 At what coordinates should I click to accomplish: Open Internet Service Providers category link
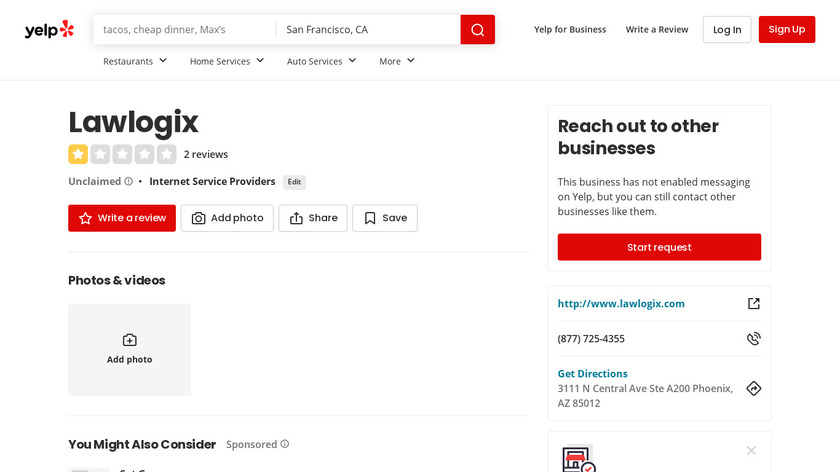pyautogui.click(x=212, y=182)
